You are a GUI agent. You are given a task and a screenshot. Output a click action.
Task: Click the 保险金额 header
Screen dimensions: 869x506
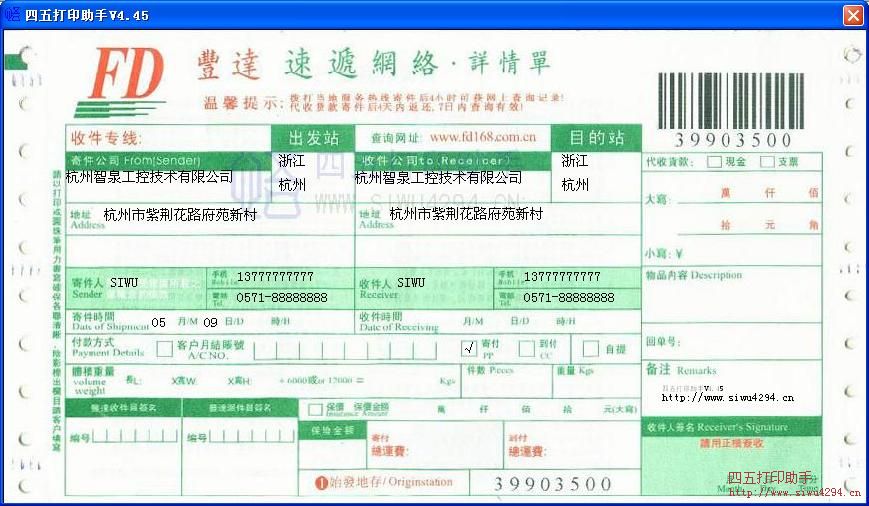coord(332,430)
